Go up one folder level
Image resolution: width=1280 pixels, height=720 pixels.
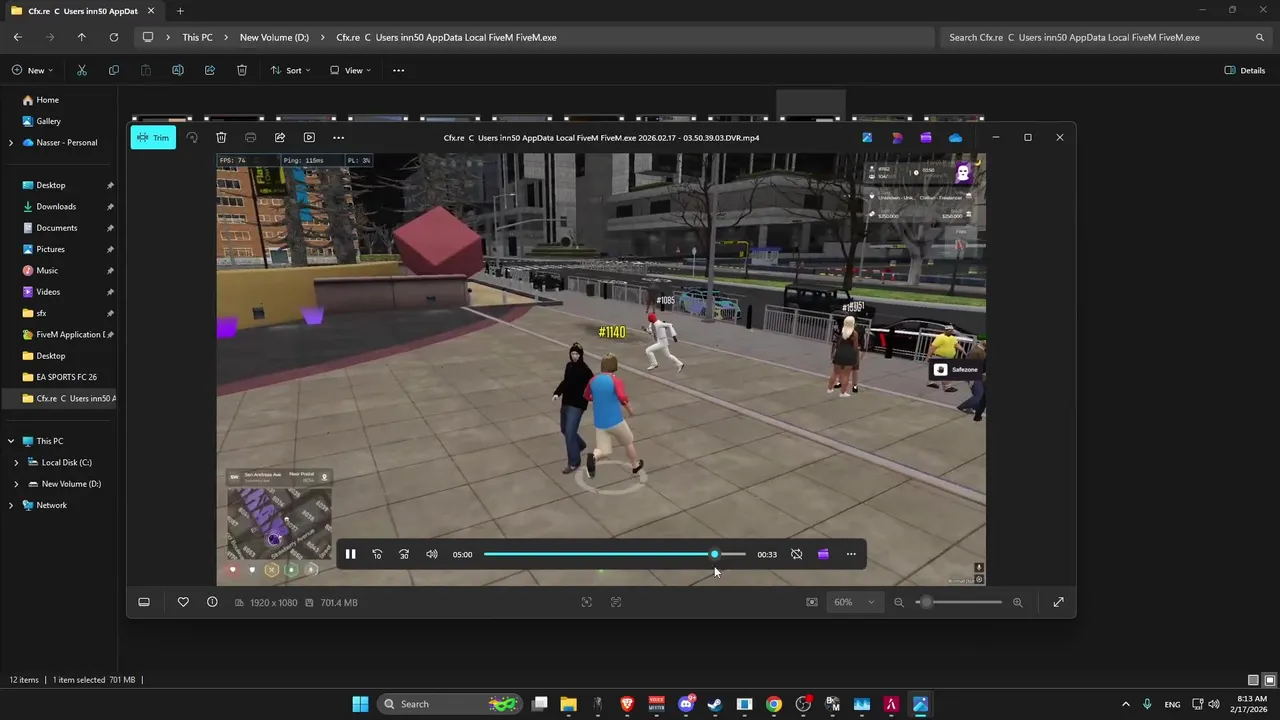82,37
